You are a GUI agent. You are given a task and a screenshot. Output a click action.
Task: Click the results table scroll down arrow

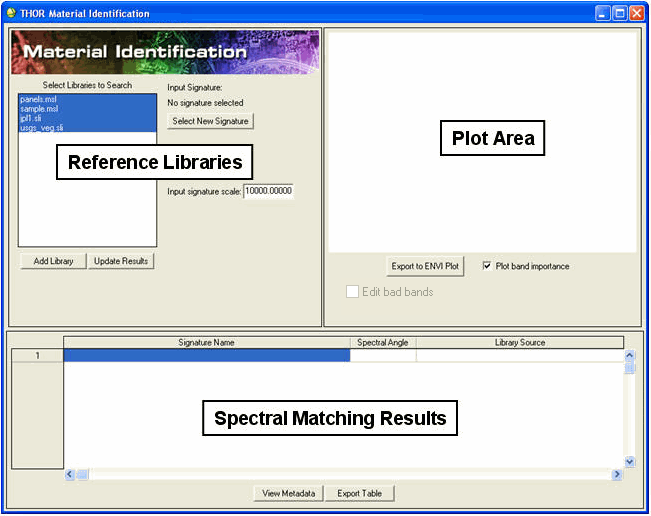point(629,462)
